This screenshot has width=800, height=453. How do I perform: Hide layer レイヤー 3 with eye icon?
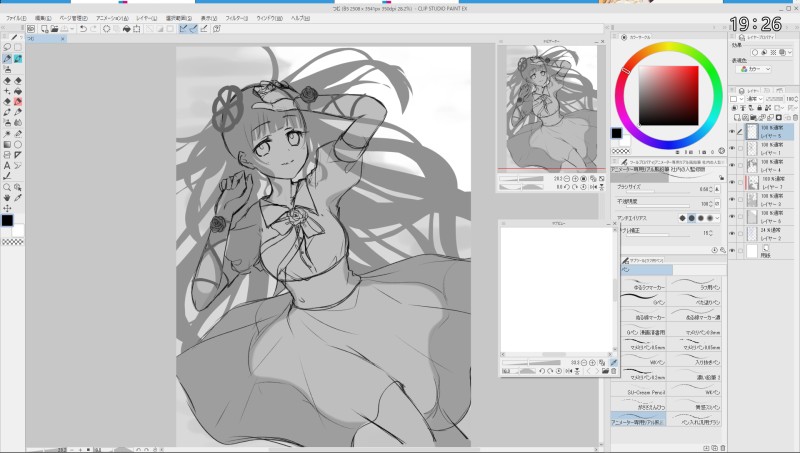(x=732, y=200)
